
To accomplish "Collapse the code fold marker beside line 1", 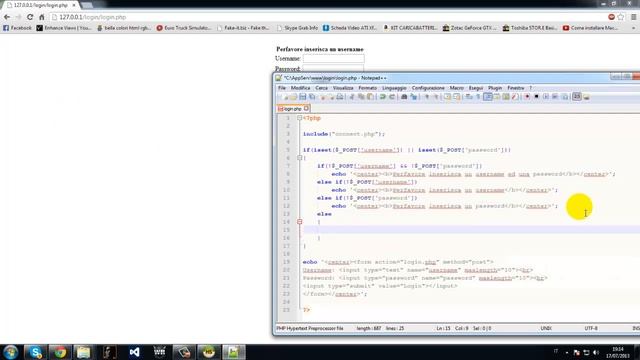I will 300,118.
